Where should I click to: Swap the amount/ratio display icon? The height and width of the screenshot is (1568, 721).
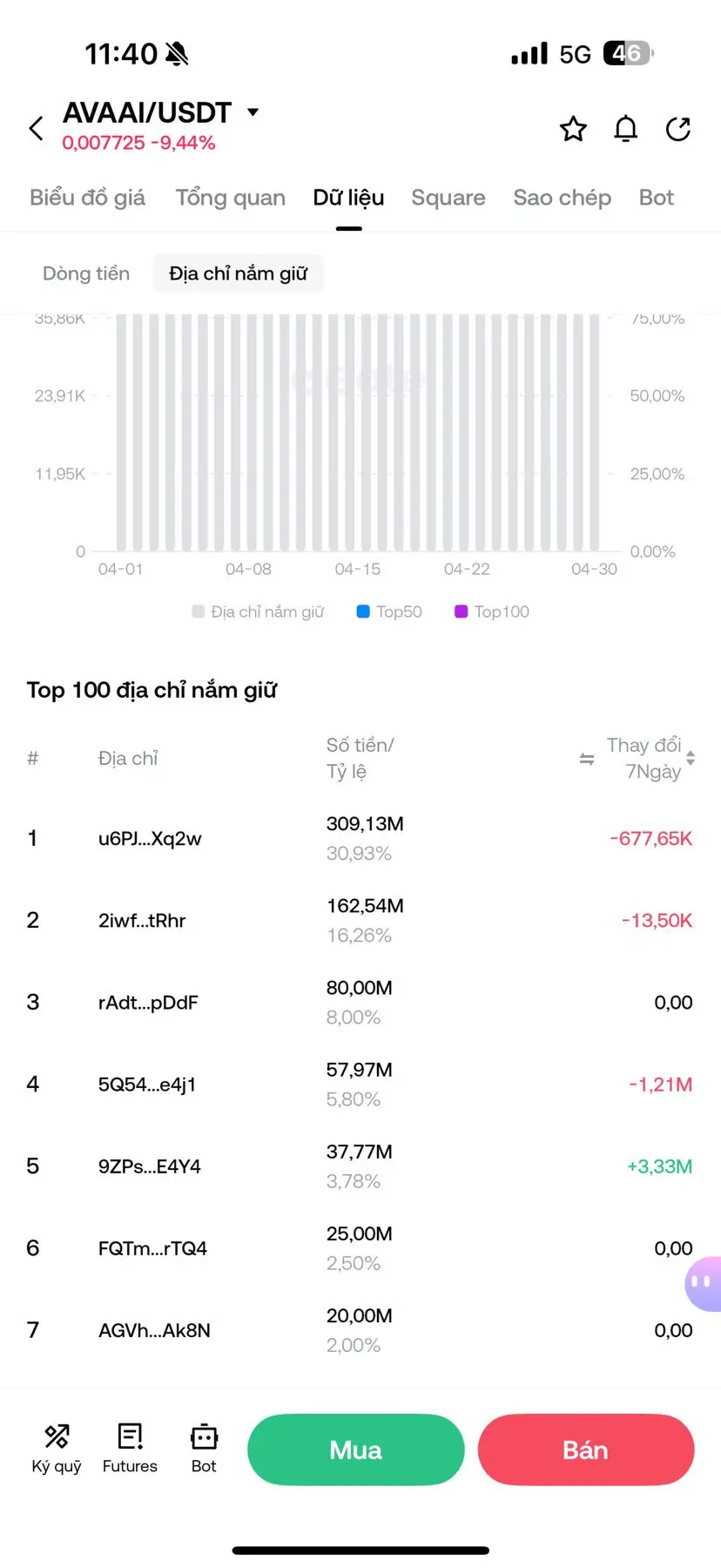(x=587, y=759)
